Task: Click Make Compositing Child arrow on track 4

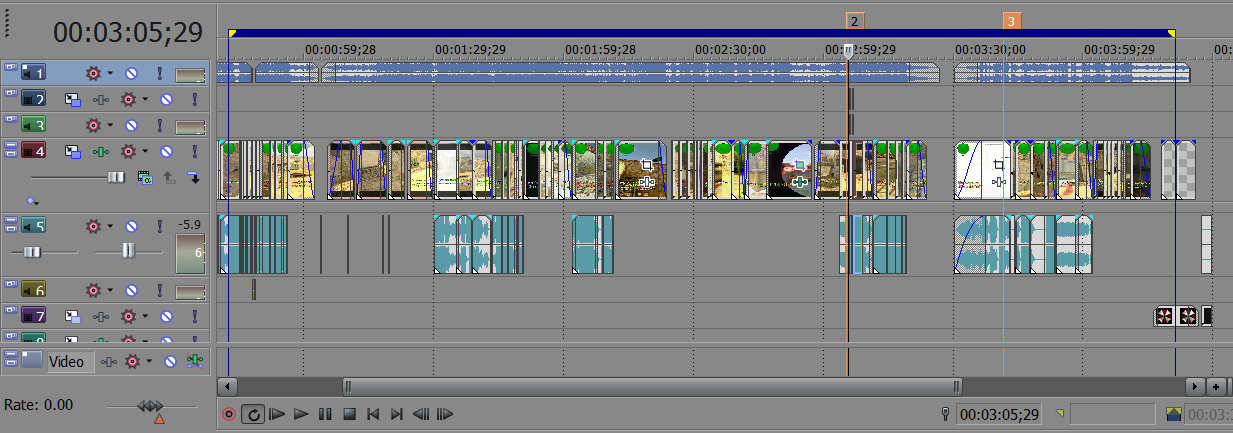Action: coord(194,178)
